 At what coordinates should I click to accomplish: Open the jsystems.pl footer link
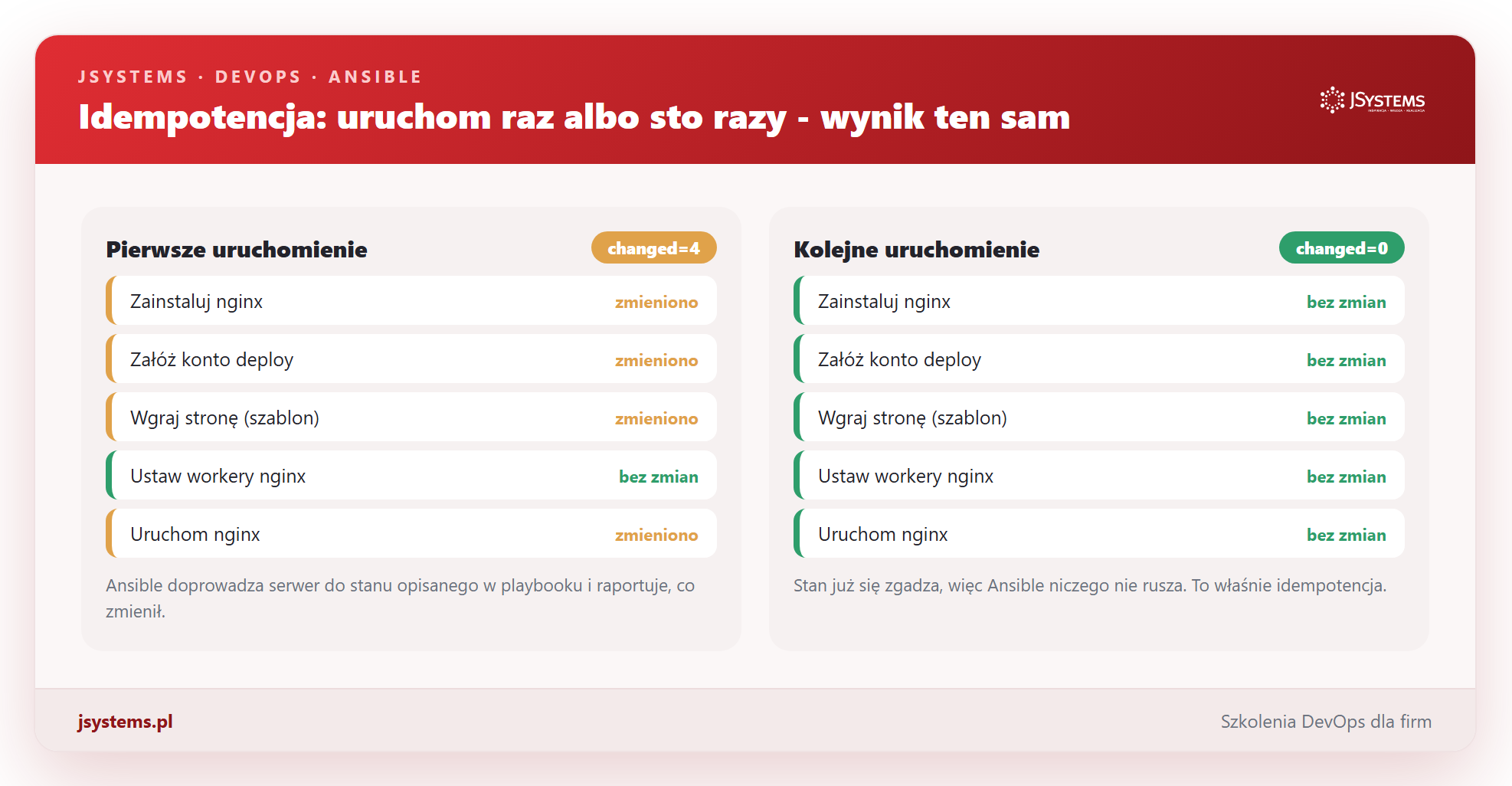[125, 722]
